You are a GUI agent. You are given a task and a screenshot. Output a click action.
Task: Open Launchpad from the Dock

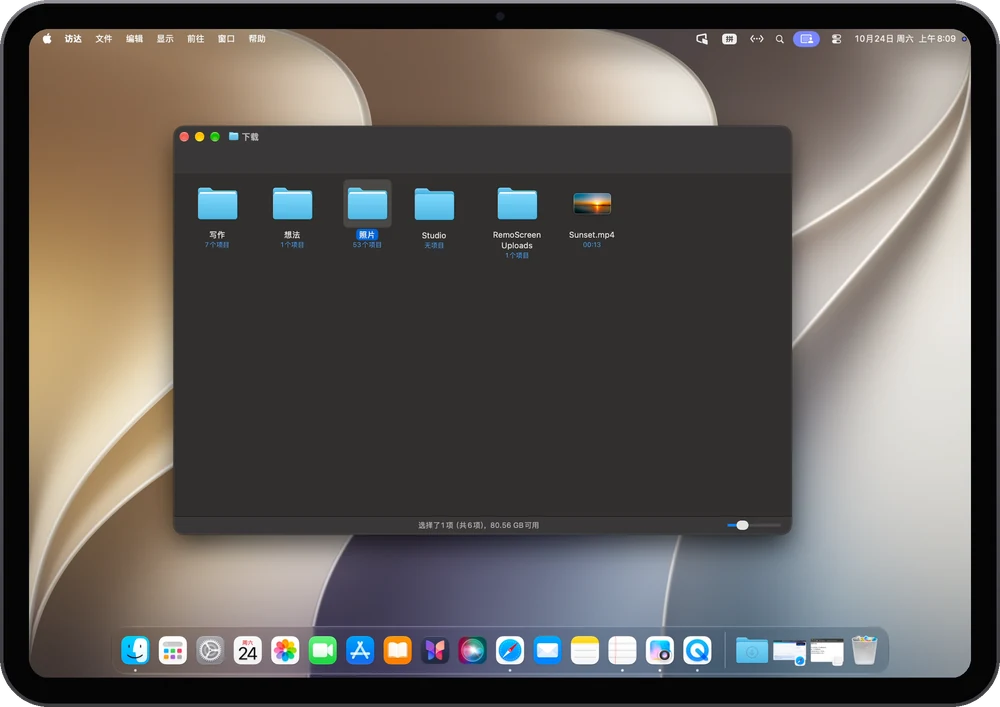[x=173, y=650]
